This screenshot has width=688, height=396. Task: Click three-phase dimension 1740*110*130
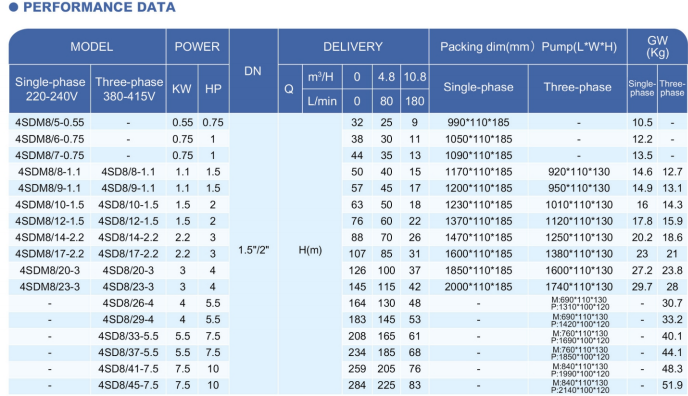tap(579, 287)
